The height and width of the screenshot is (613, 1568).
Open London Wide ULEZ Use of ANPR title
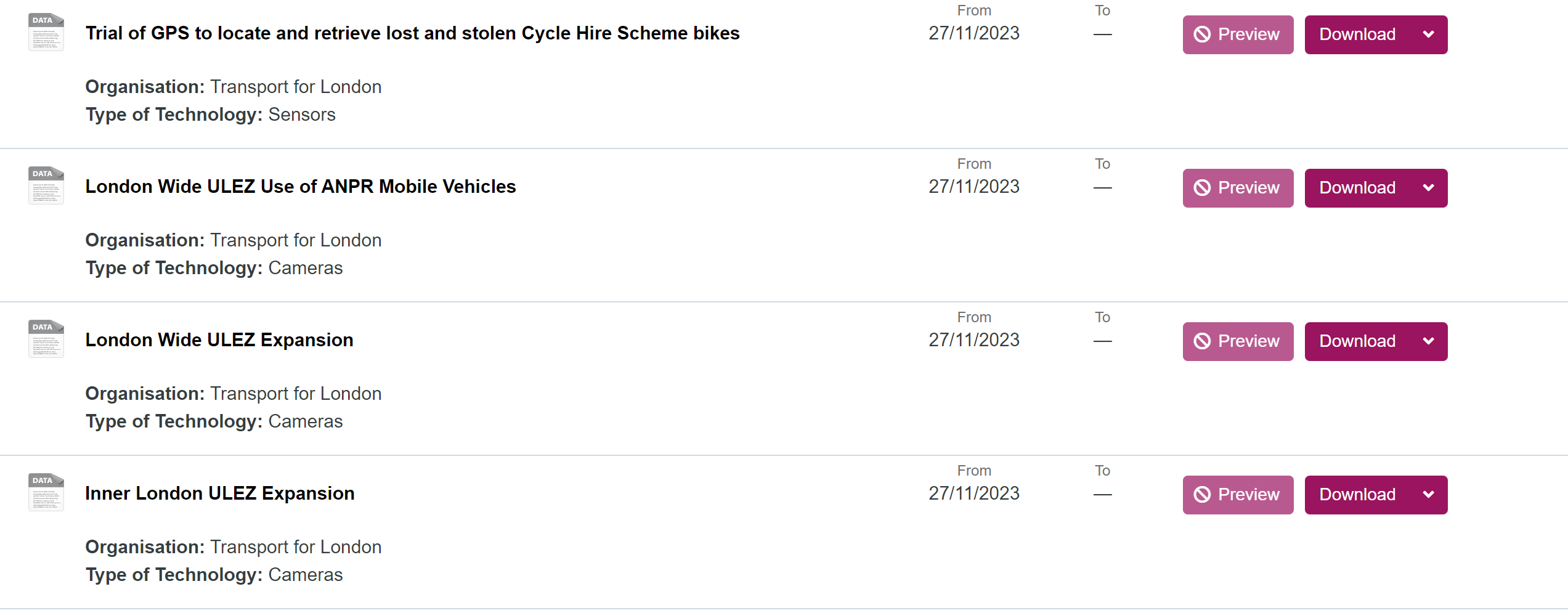coord(301,187)
